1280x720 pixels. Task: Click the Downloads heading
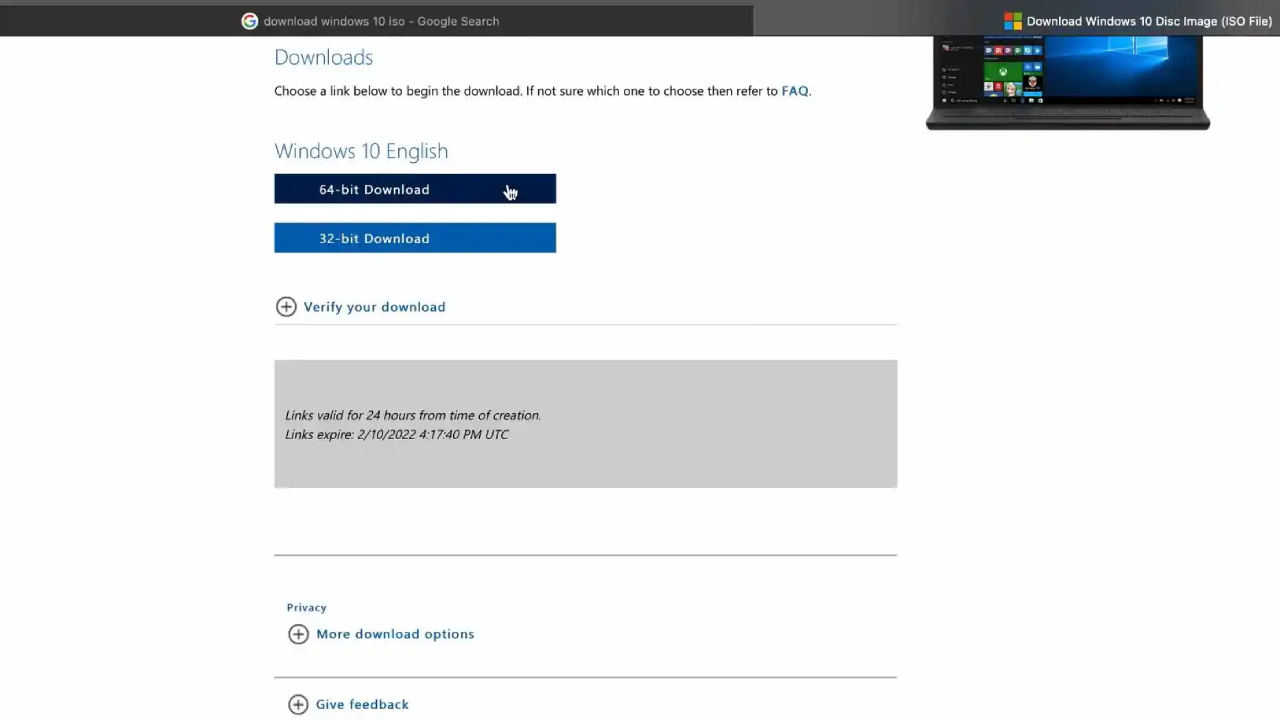323,57
